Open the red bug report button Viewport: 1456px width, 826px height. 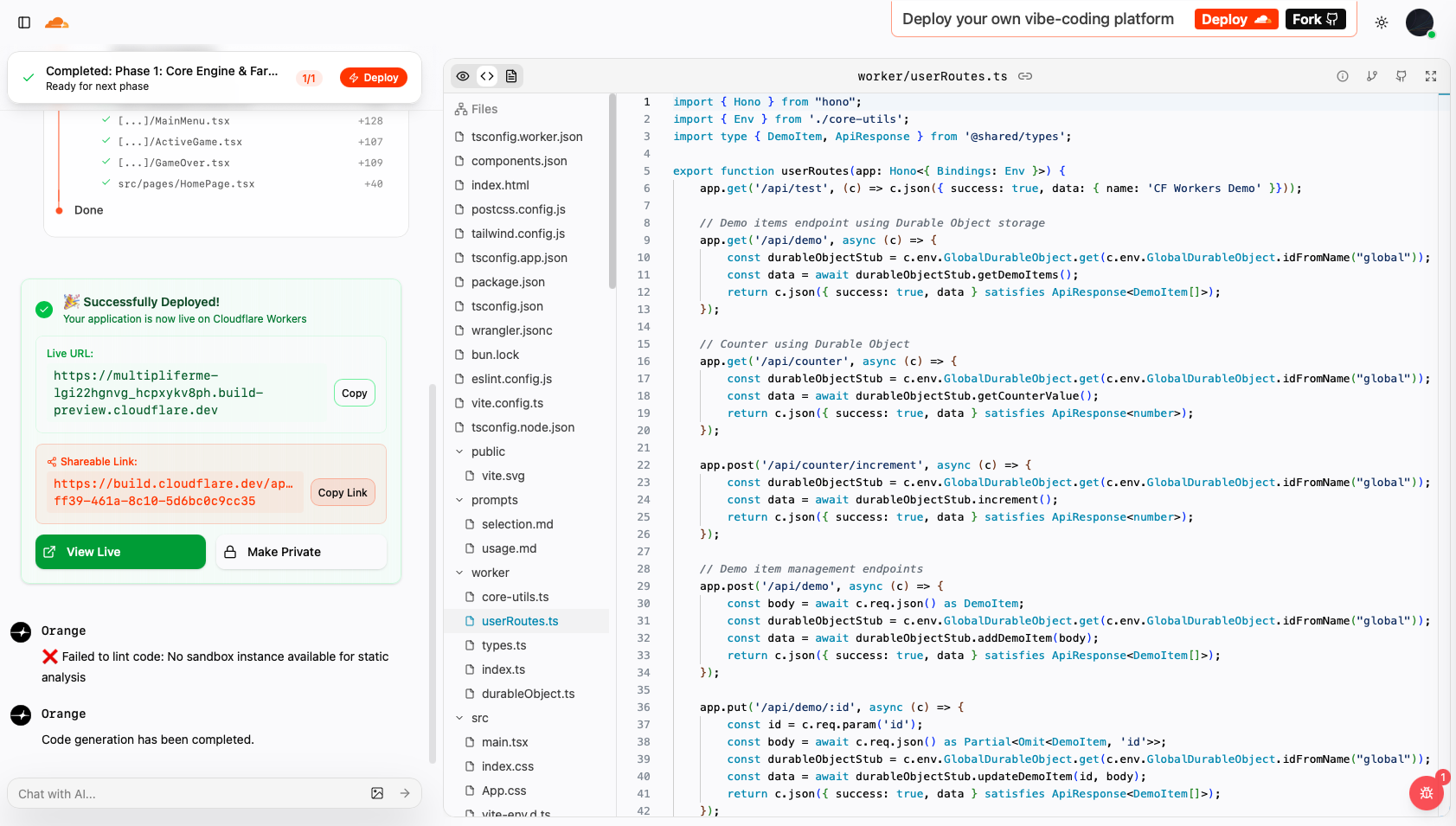(1426, 793)
